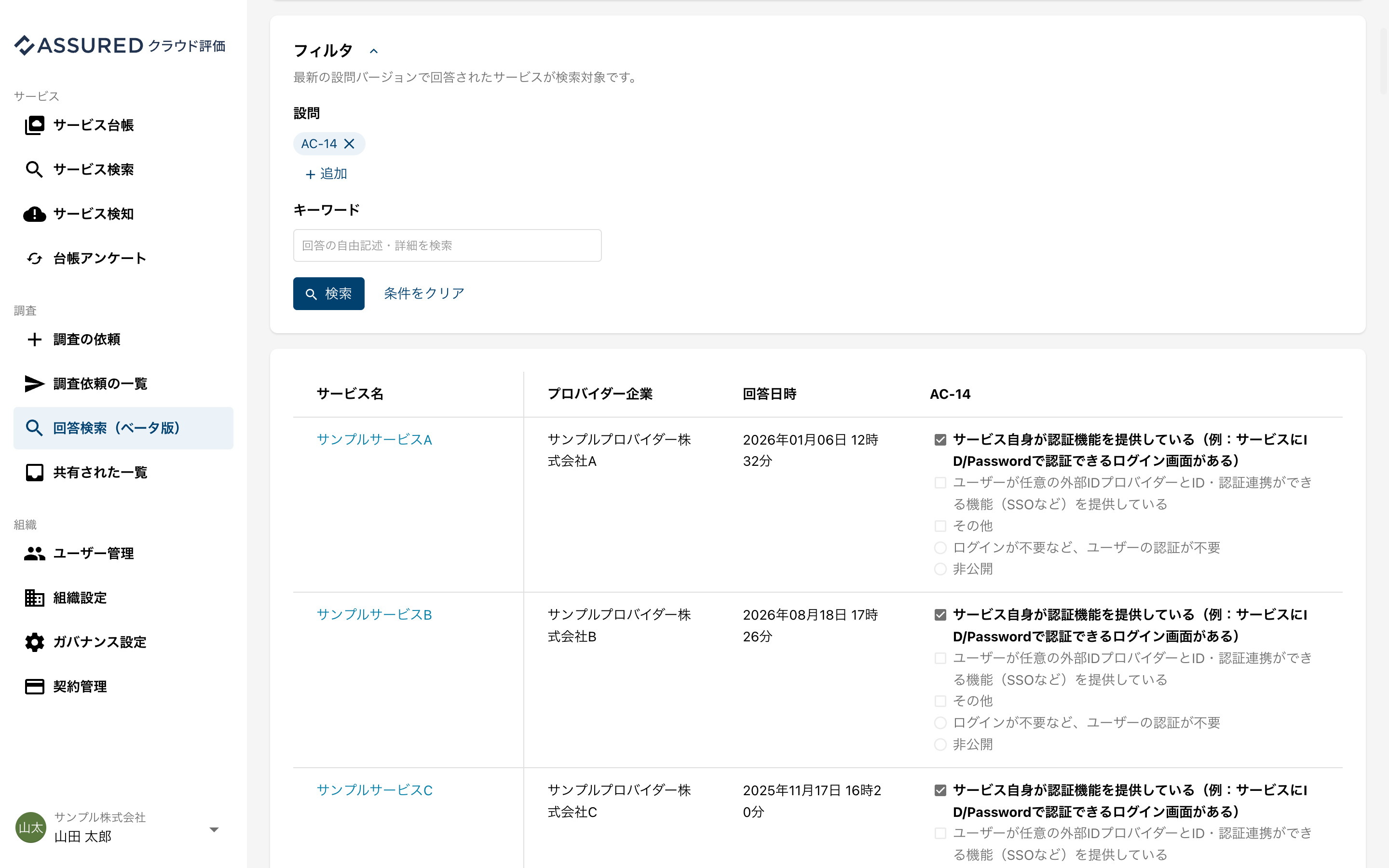
Task: Click the building icon for 組織設定
Action: pos(34,597)
